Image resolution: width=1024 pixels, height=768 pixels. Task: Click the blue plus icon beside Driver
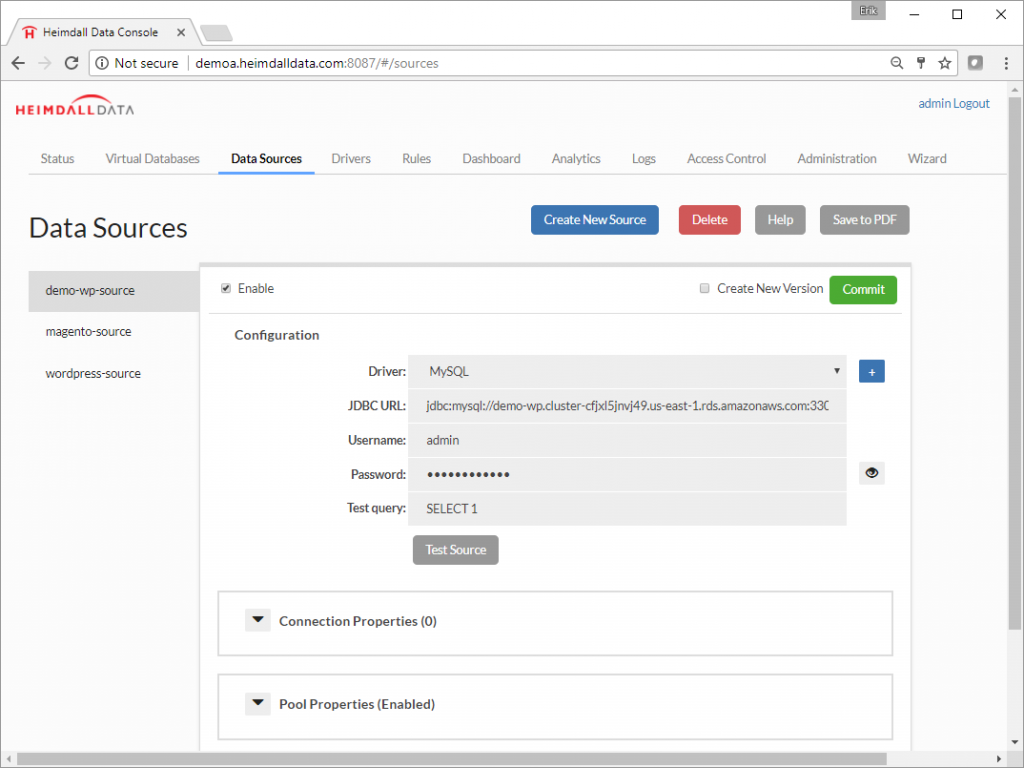click(871, 372)
